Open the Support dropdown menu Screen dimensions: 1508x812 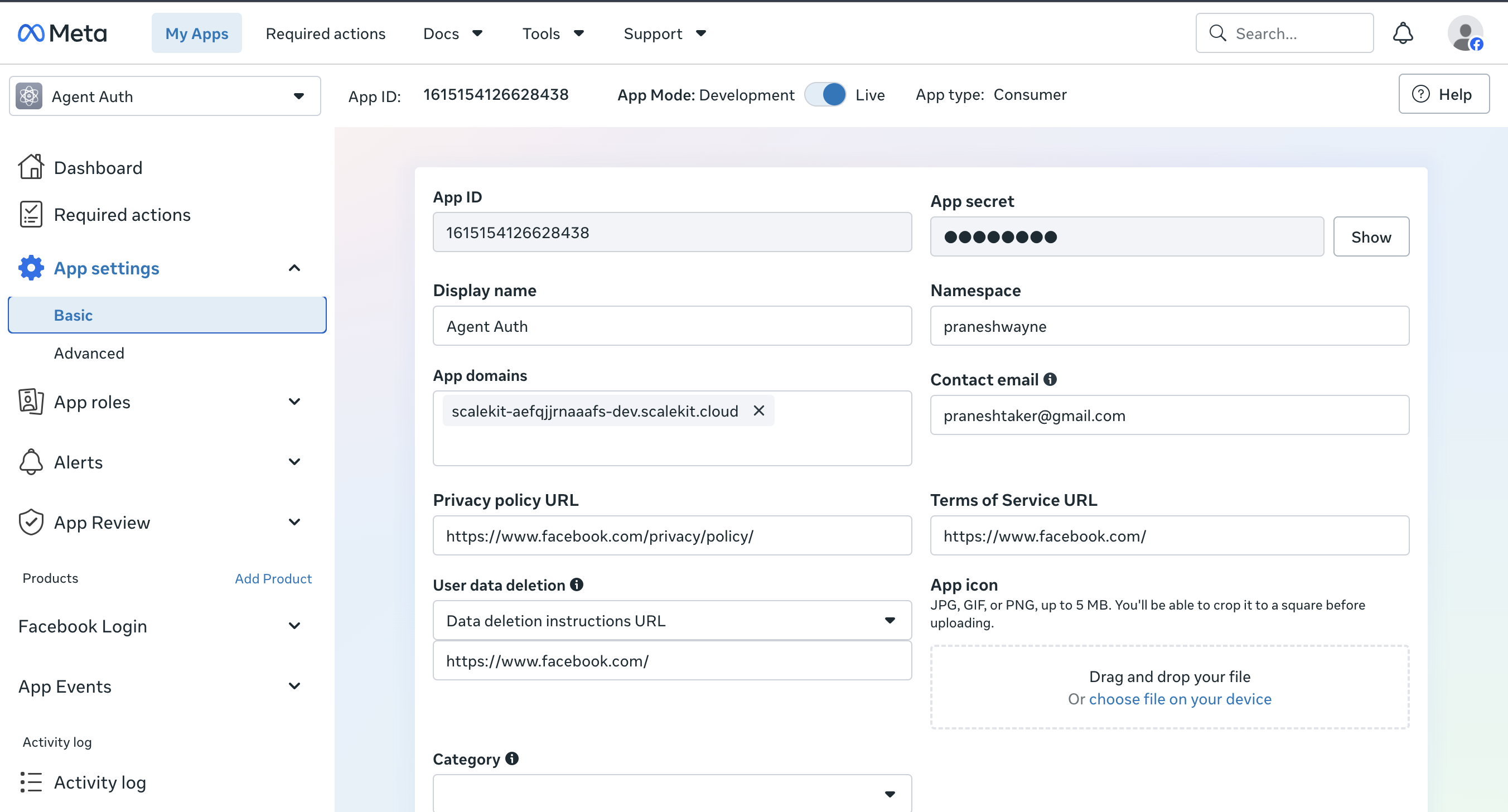[x=664, y=33]
